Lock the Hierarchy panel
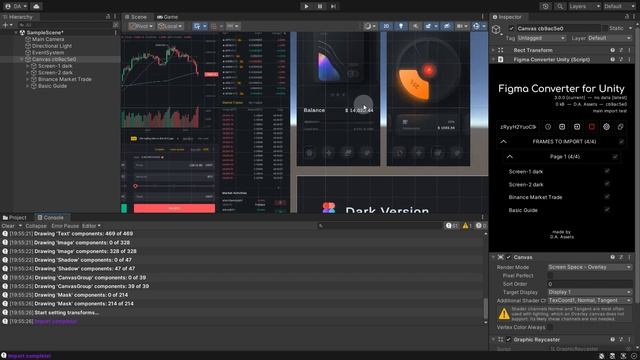Screen dimensions: 640x360 108,17
